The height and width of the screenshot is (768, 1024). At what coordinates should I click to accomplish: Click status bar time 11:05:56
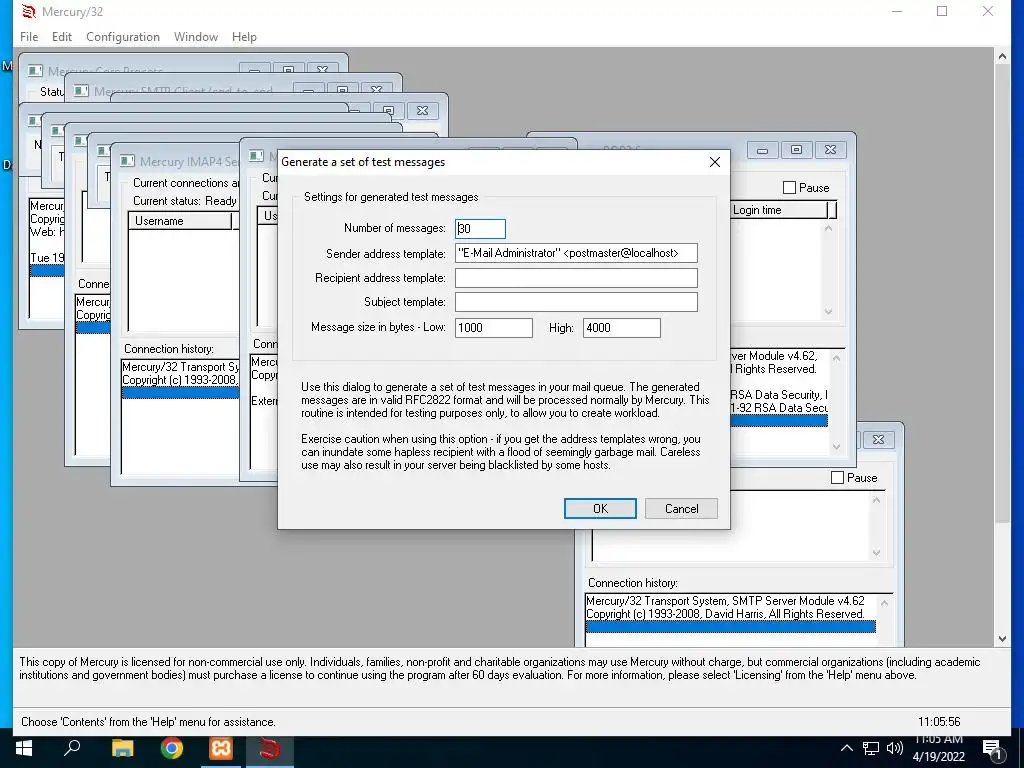click(x=939, y=722)
